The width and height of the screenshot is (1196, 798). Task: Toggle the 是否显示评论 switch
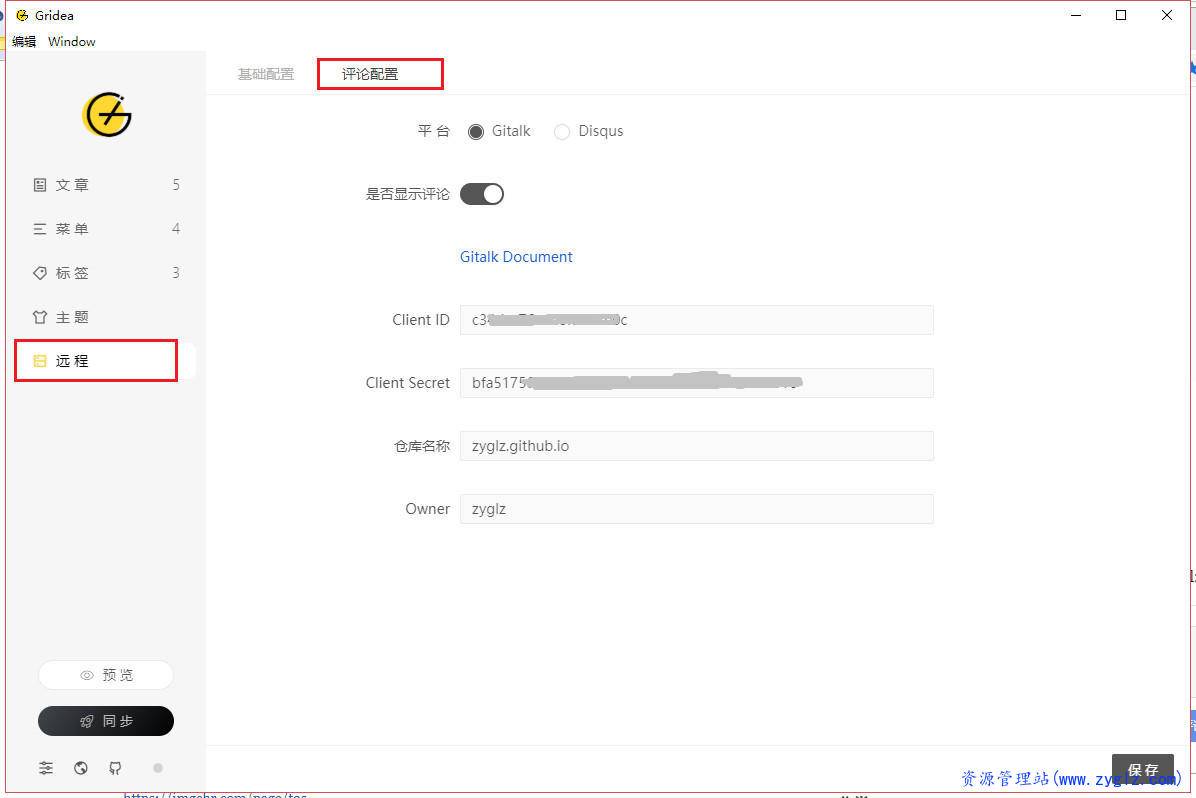[x=482, y=194]
